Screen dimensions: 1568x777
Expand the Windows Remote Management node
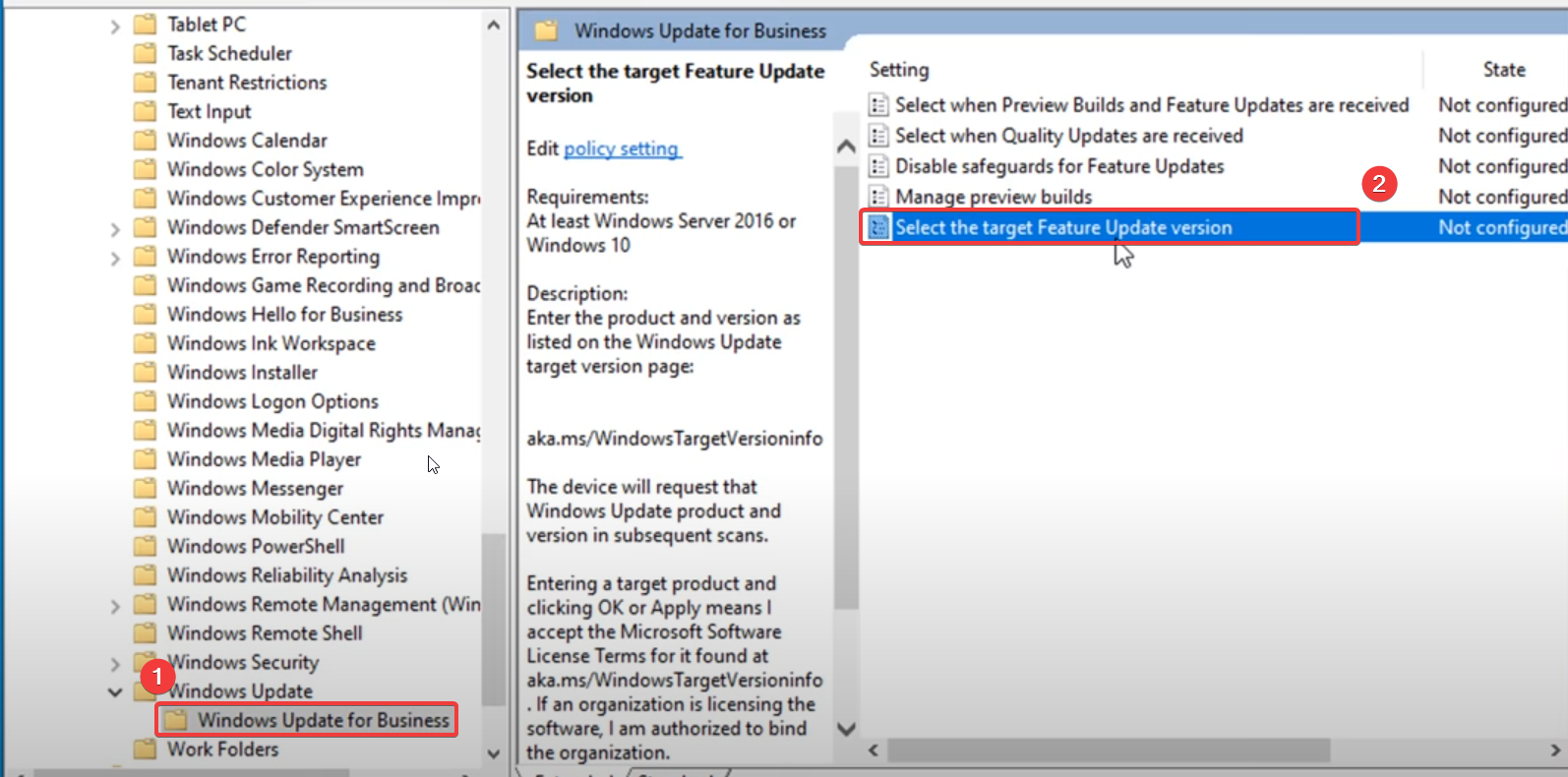click(115, 606)
